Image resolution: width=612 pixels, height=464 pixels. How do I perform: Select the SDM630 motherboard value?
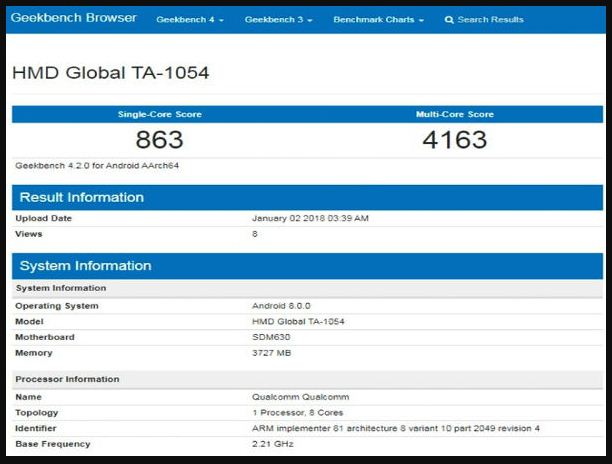pos(271,337)
